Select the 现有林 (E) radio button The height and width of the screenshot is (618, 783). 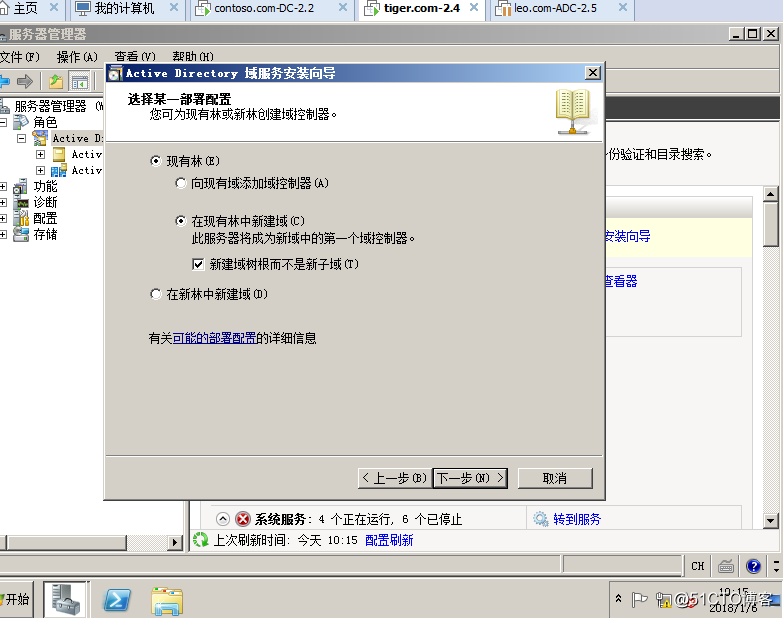(x=156, y=161)
